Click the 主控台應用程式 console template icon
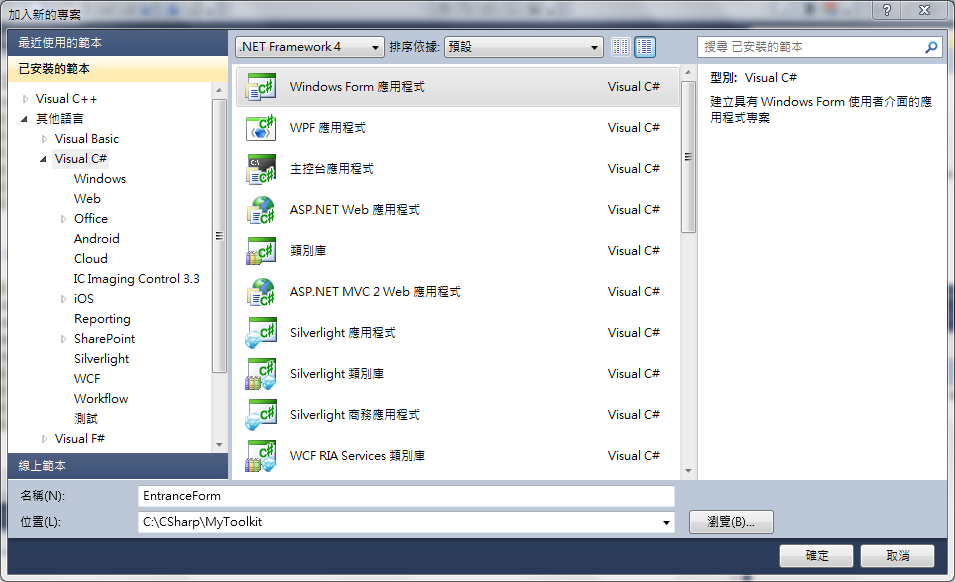The height and width of the screenshot is (582, 955). pos(261,169)
